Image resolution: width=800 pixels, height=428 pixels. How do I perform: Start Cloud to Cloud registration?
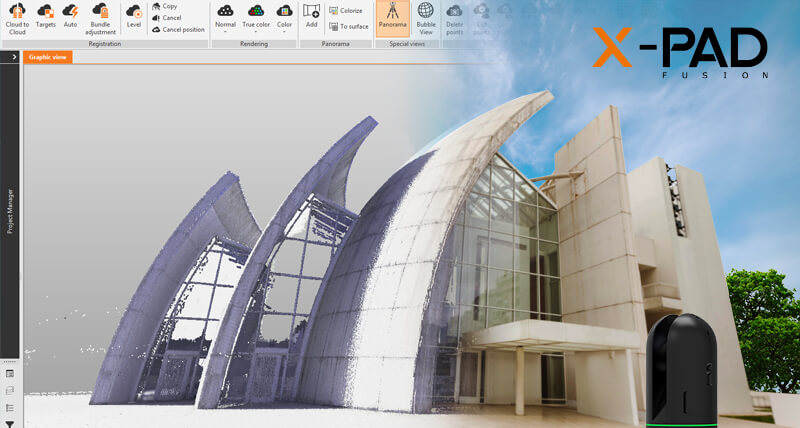pos(17,19)
